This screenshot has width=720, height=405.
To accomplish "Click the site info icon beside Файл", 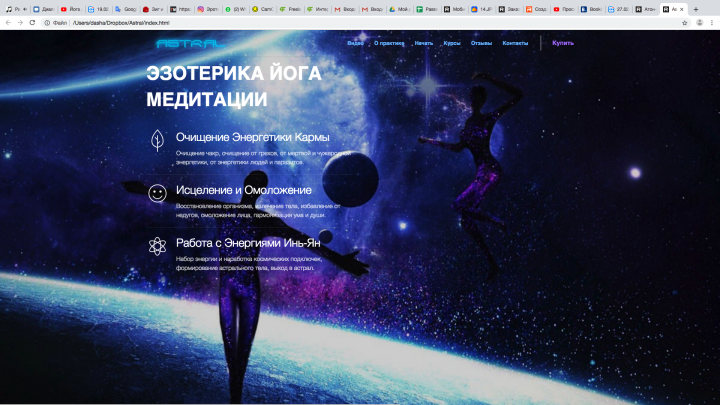I will click(47, 22).
